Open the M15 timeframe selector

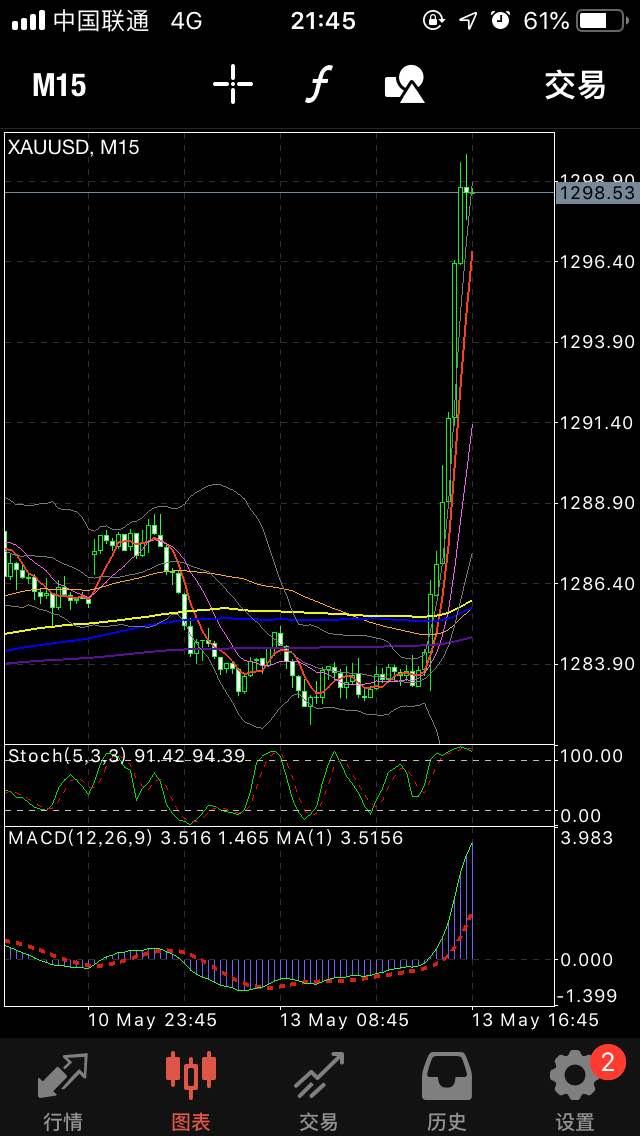click(59, 85)
